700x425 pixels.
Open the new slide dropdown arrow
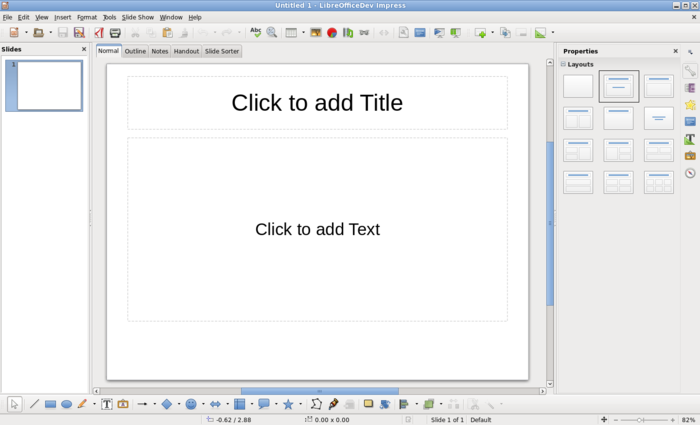coord(492,33)
